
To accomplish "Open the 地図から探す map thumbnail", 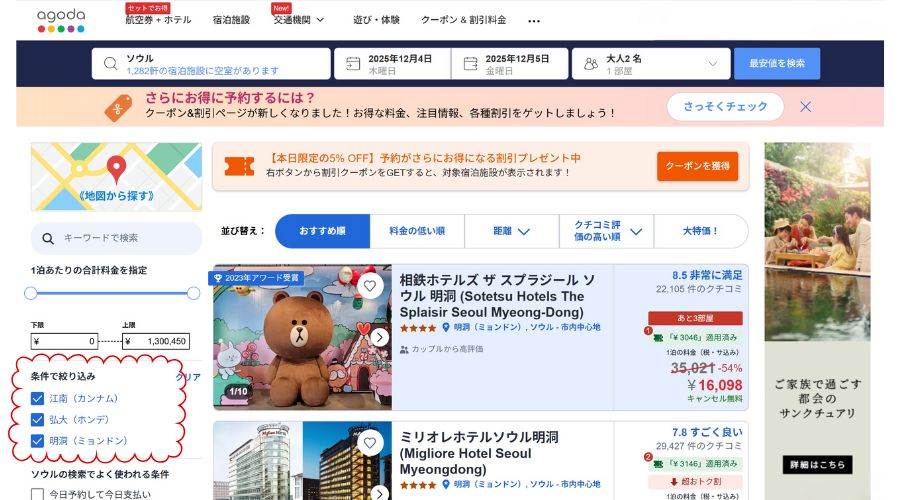I will pyautogui.click(x=117, y=177).
